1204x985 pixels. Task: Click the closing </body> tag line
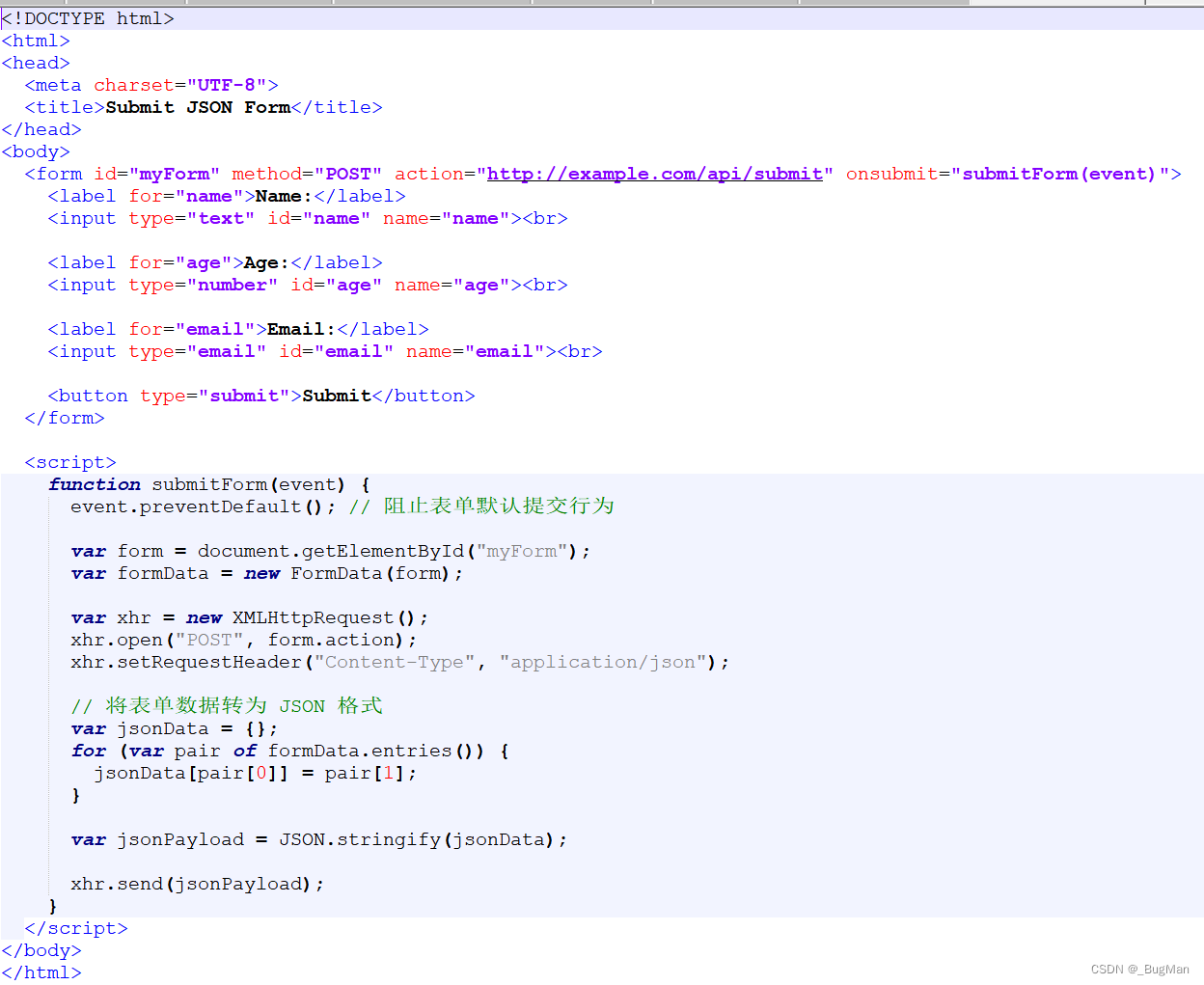(41, 950)
